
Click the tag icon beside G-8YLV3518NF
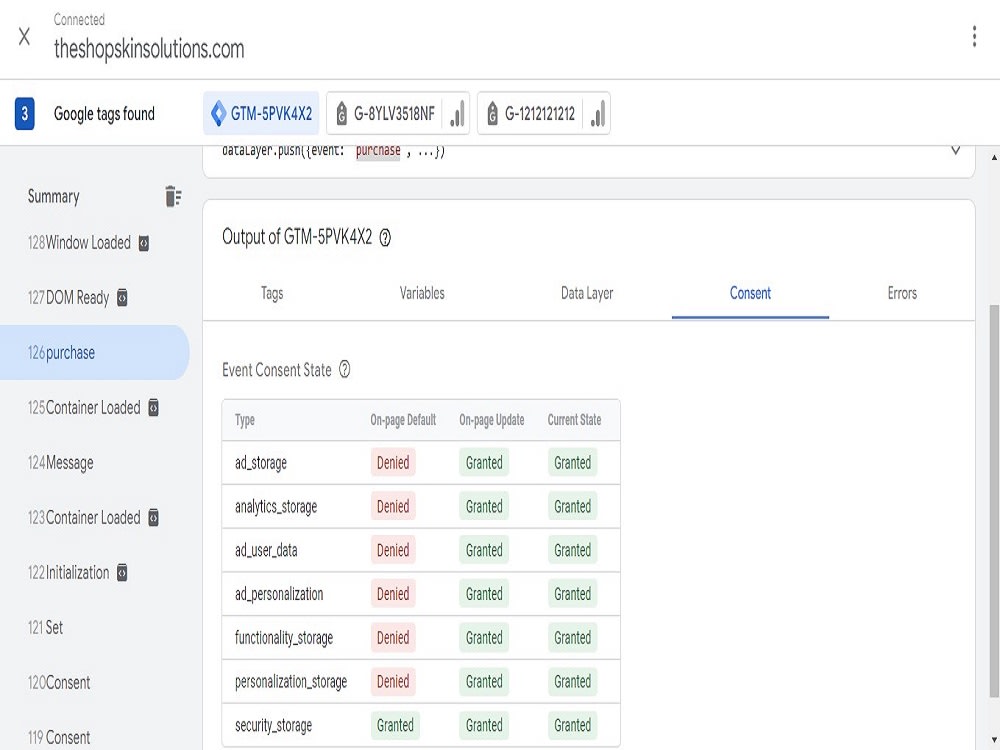point(342,114)
